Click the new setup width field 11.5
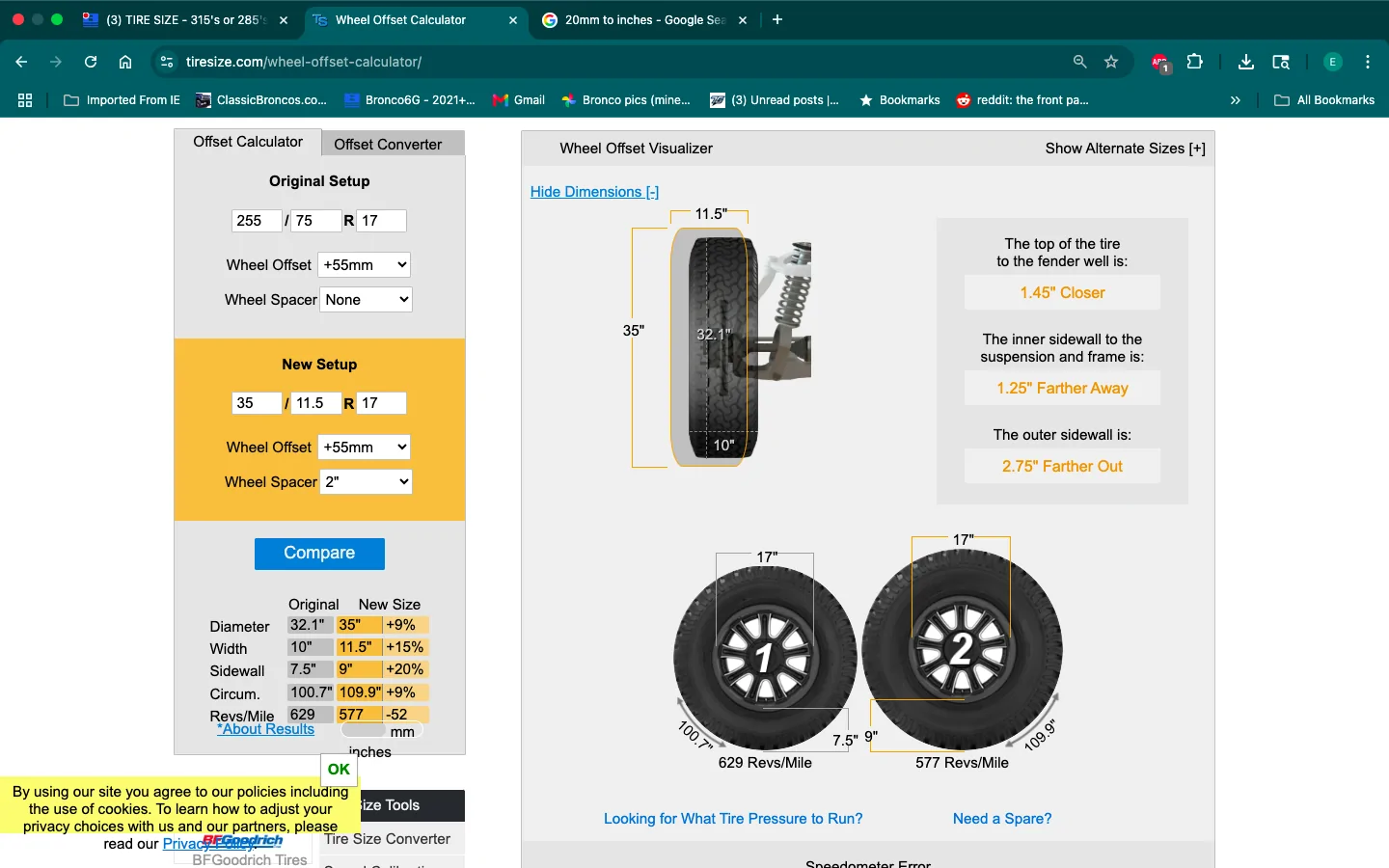 (x=316, y=403)
